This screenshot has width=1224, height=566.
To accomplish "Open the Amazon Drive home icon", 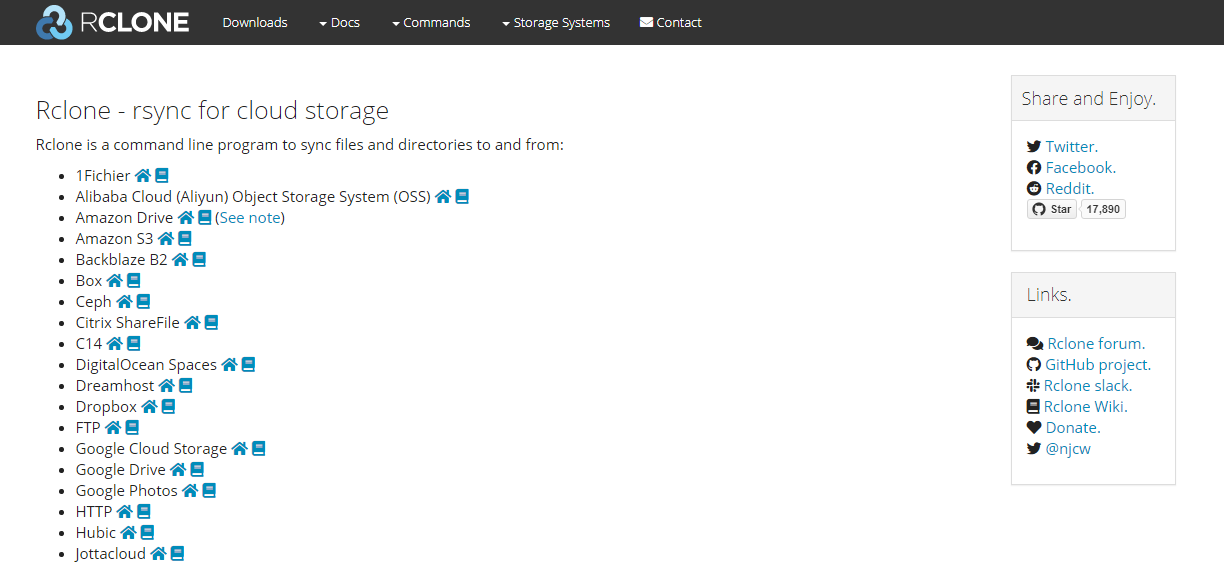I will pos(186,218).
